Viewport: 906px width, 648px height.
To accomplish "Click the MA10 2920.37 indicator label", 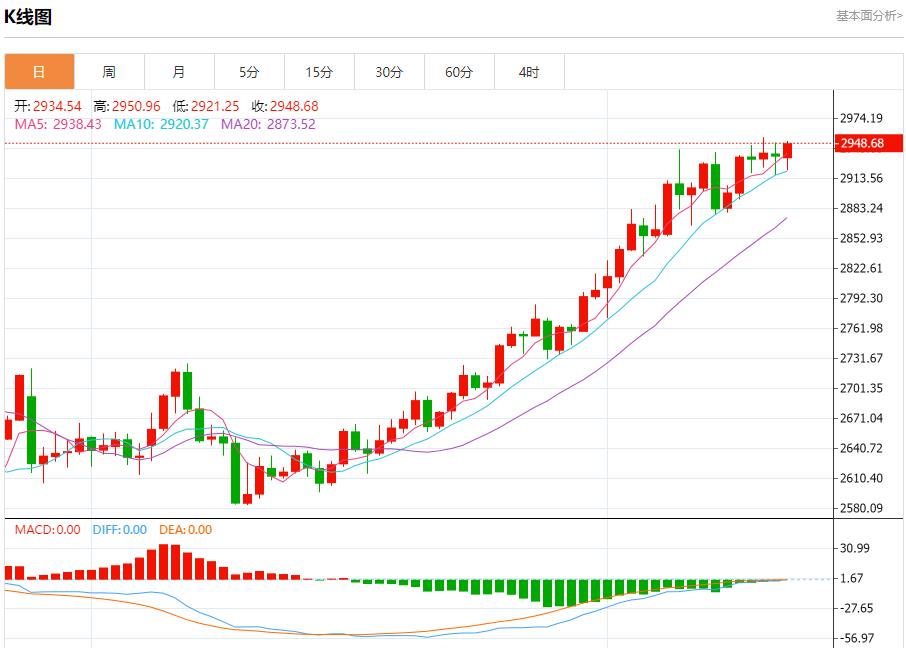I will (161, 124).
